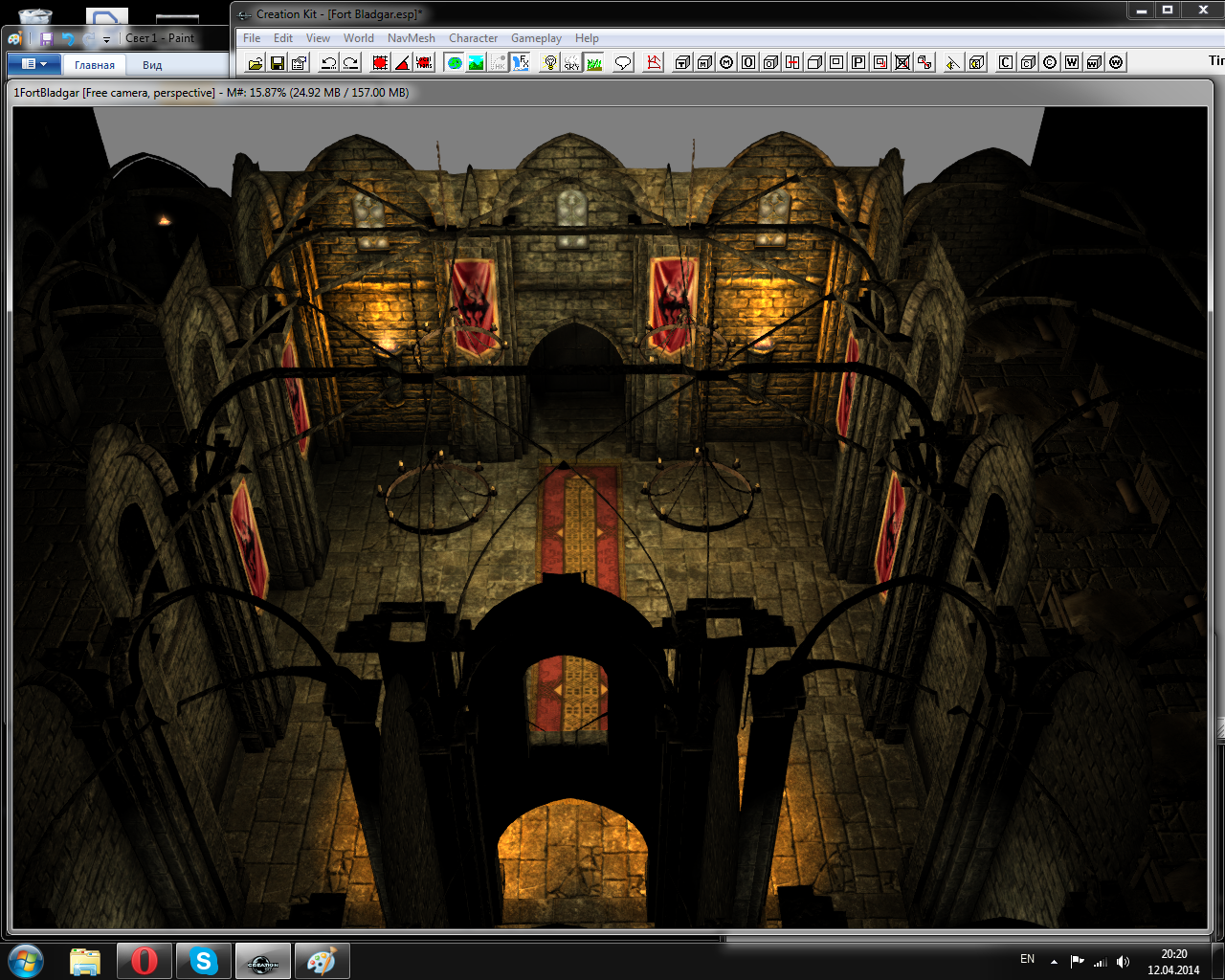
Task: Save the plugin with the floppy disk icon
Action: (x=277, y=63)
